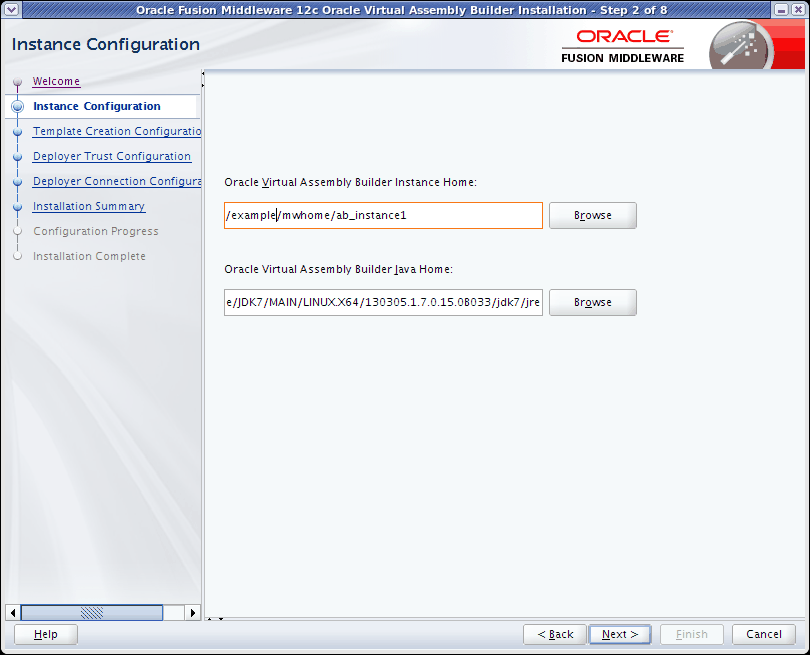The width and height of the screenshot is (810, 655).
Task: Click the Instance Home field label
Action: point(350,182)
